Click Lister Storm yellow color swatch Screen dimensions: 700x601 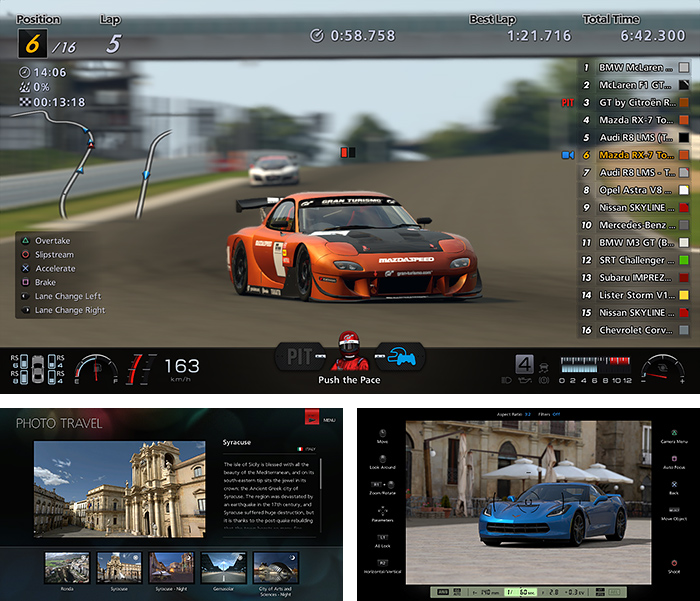[x=683, y=295]
